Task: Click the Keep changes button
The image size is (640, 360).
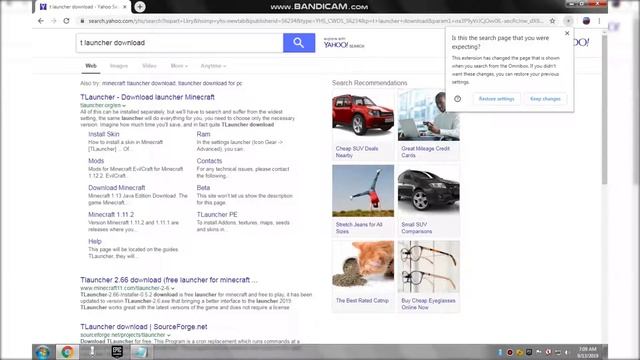Action: click(545, 99)
